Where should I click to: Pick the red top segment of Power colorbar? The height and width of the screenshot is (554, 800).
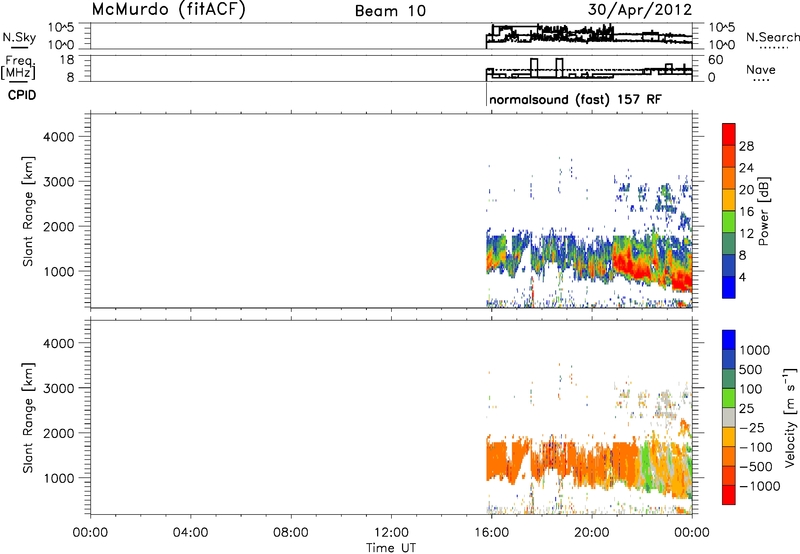[729, 135]
